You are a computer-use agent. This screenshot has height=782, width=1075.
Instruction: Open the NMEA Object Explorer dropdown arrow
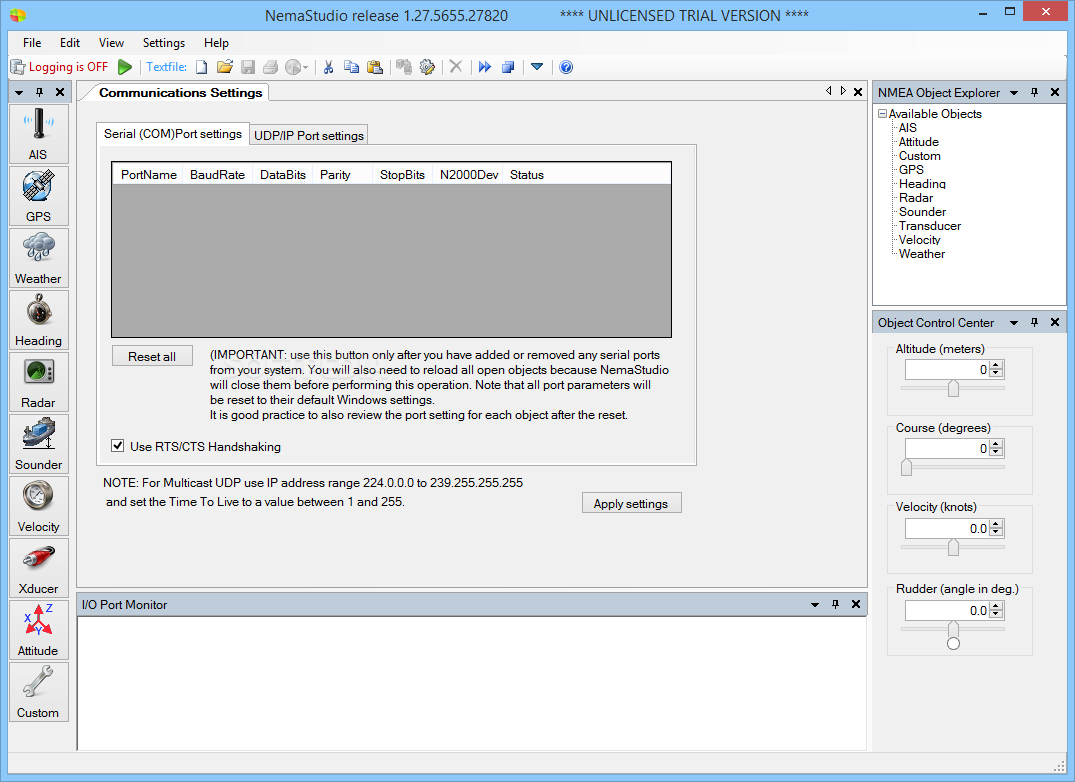pos(1014,93)
